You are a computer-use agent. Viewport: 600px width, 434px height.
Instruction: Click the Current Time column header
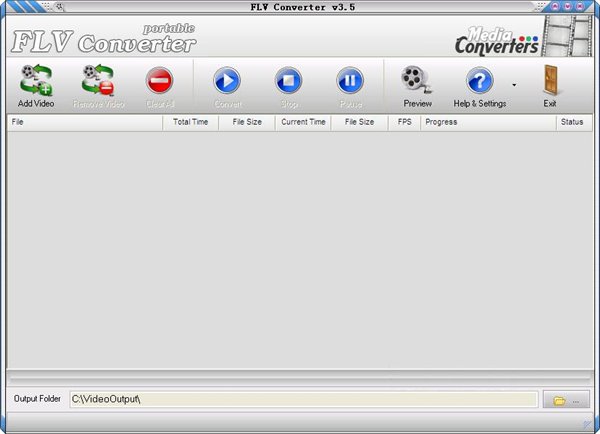click(x=303, y=122)
